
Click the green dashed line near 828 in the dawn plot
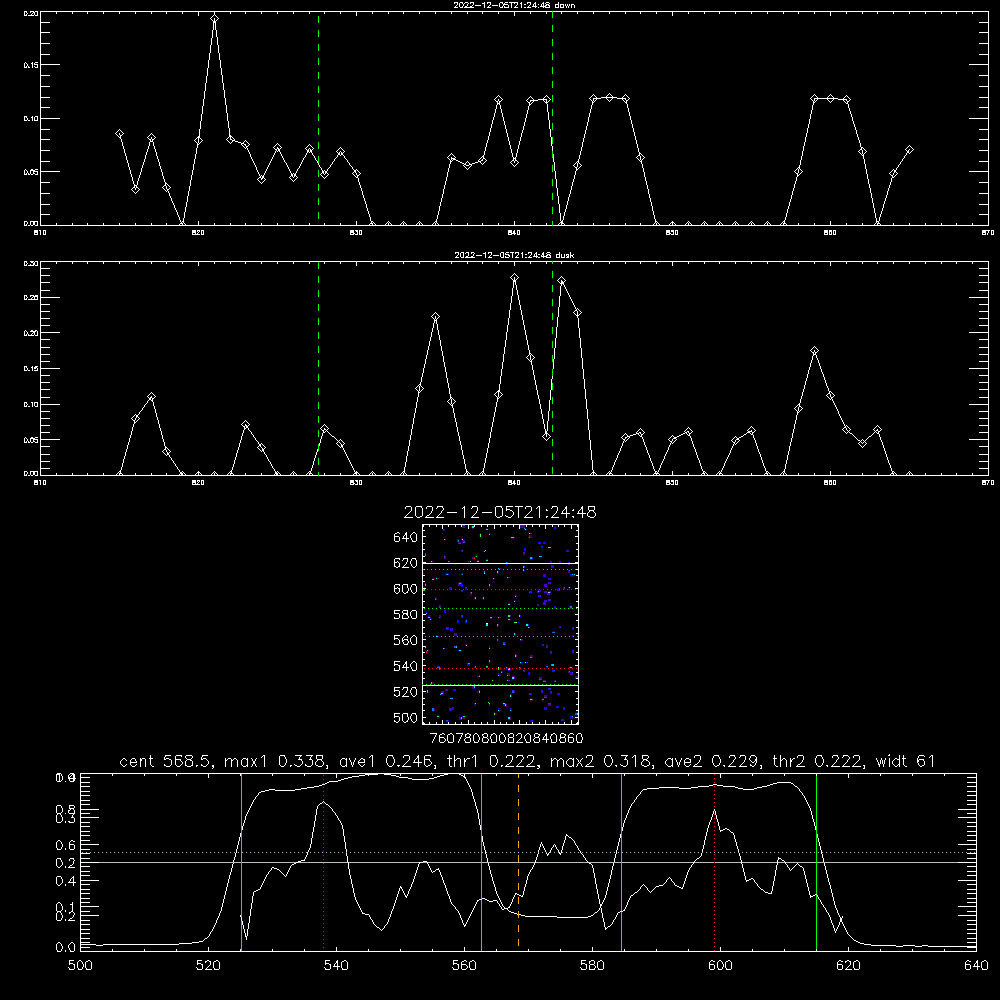tap(318, 118)
